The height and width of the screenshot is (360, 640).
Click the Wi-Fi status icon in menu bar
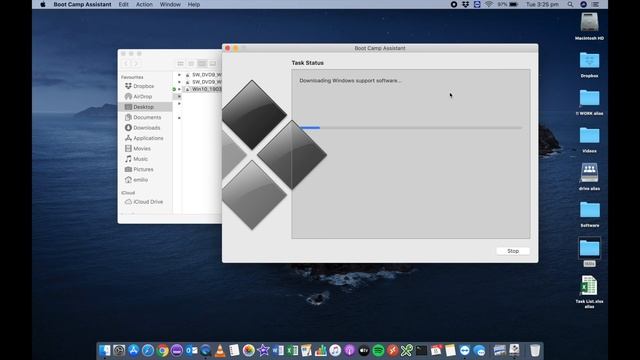[489, 4]
